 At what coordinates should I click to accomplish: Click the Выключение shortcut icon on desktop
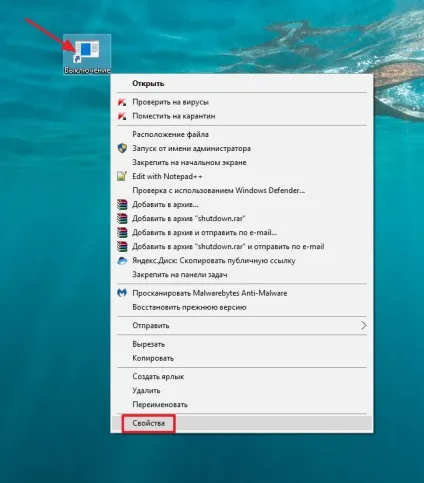(87, 51)
